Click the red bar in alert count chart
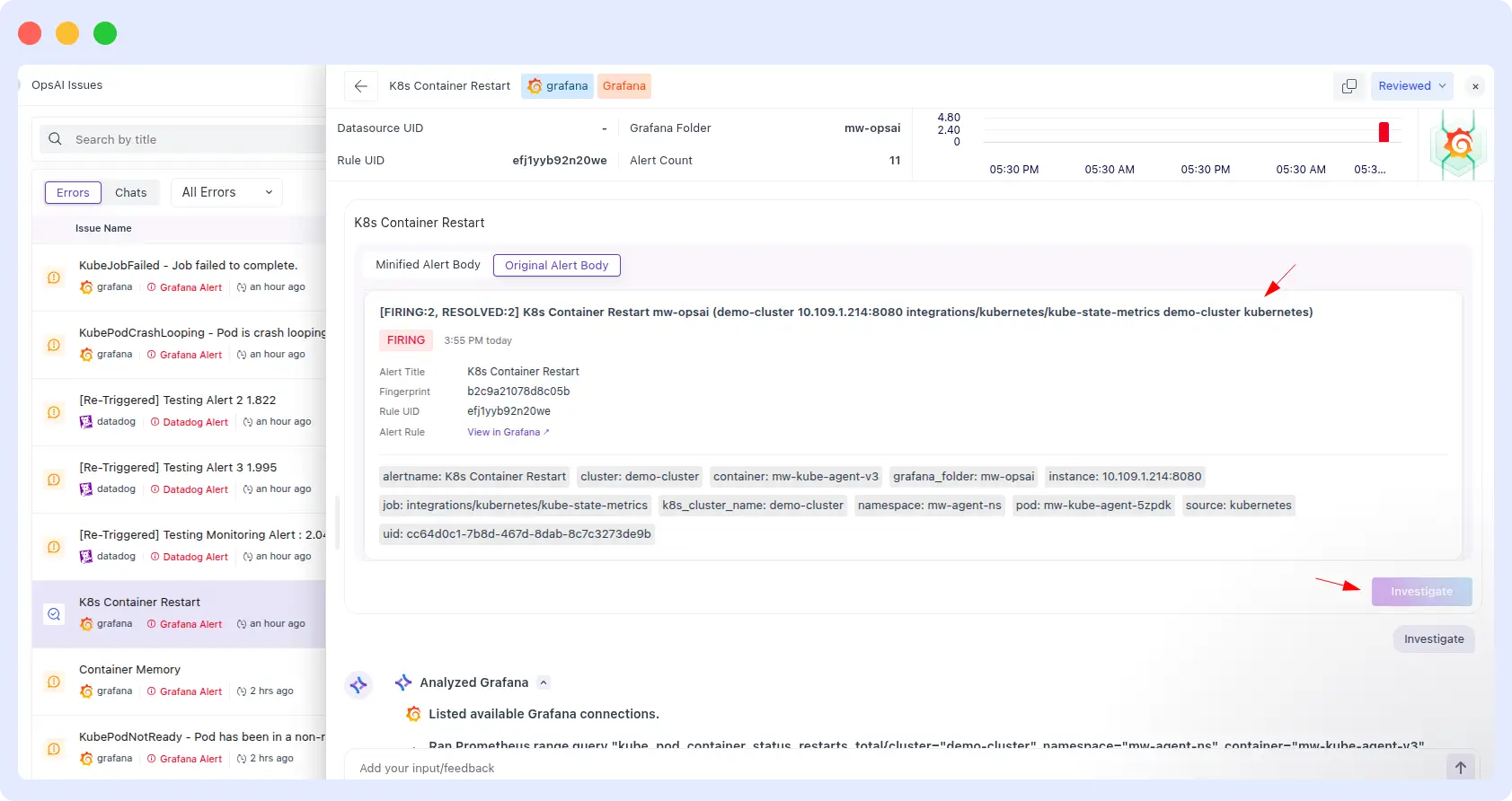Screen dimensions: 1512x801 [x=1384, y=132]
